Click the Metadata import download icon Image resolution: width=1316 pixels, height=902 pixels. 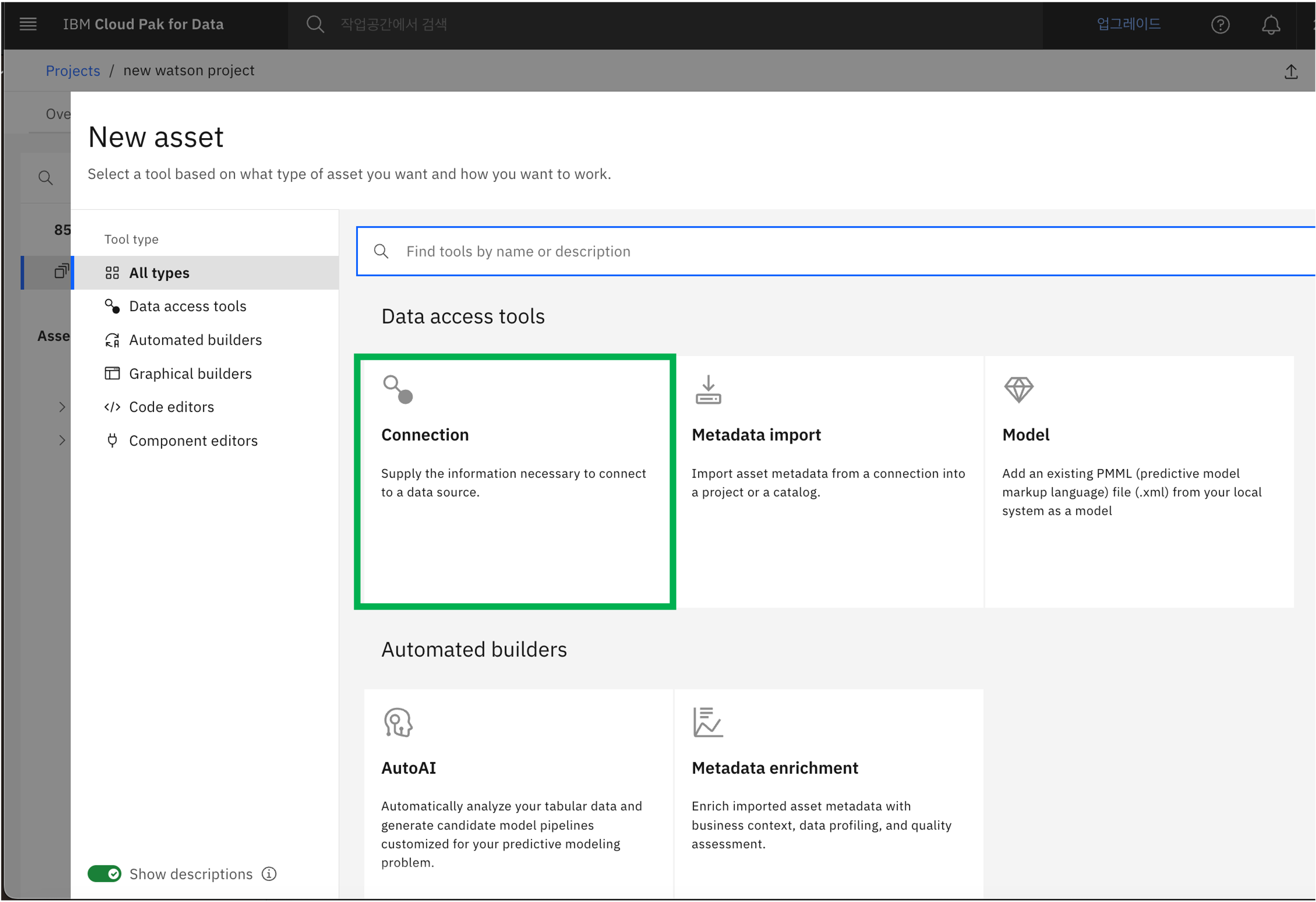coord(708,390)
